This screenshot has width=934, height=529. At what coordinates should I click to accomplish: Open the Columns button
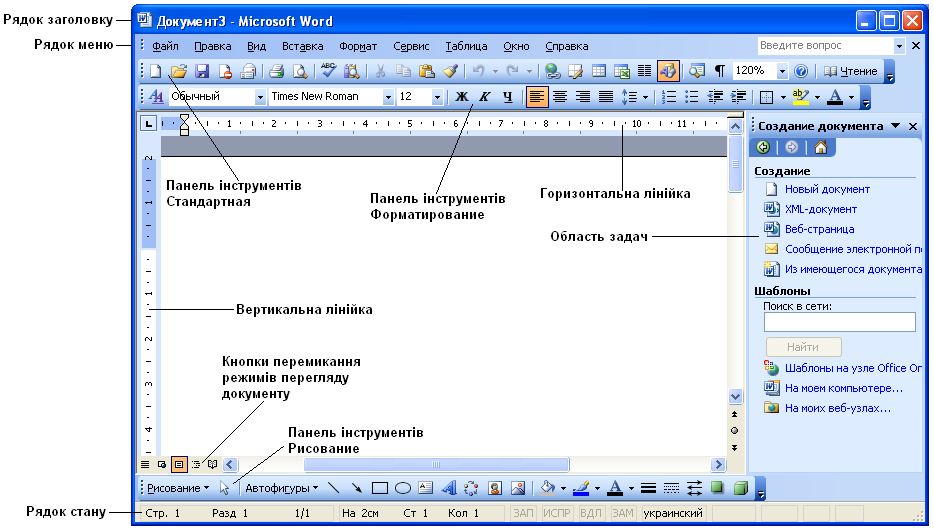click(x=645, y=71)
